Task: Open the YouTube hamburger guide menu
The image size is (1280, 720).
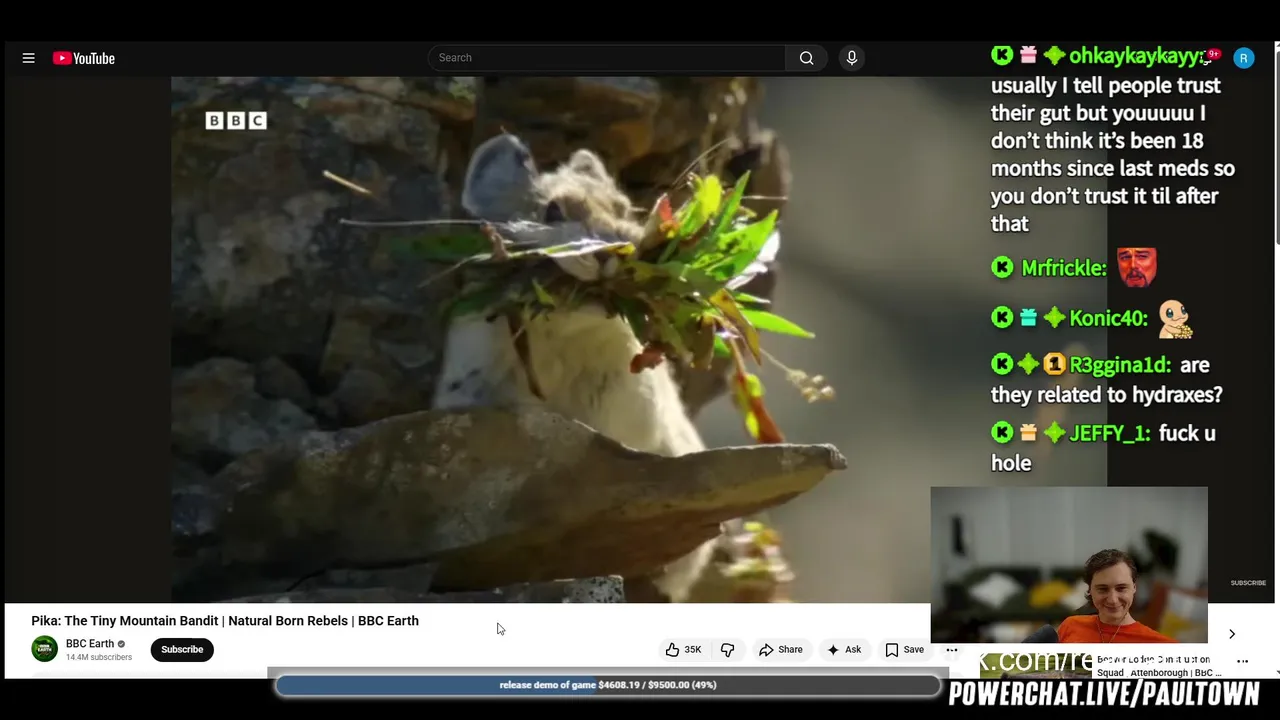Action: click(29, 58)
